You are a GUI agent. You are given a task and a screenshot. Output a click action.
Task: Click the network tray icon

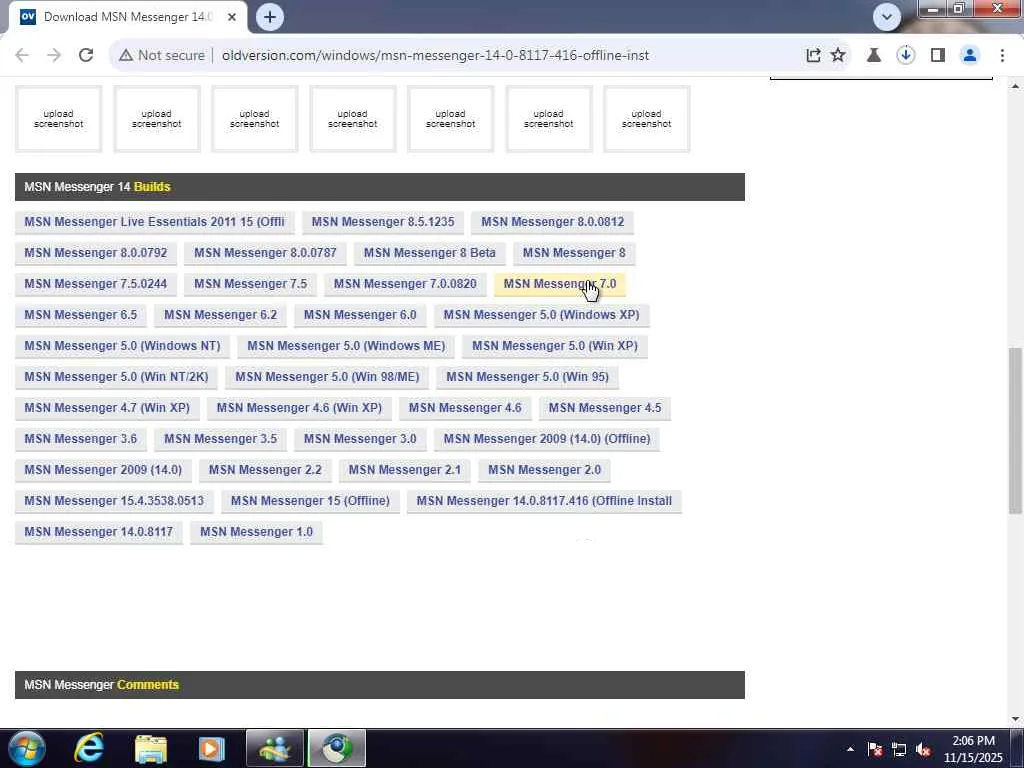pyautogui.click(x=899, y=749)
